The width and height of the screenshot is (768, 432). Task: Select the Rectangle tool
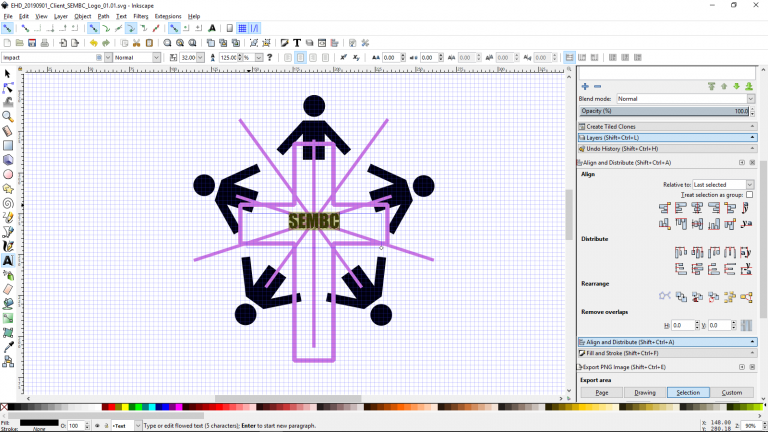coord(7,145)
